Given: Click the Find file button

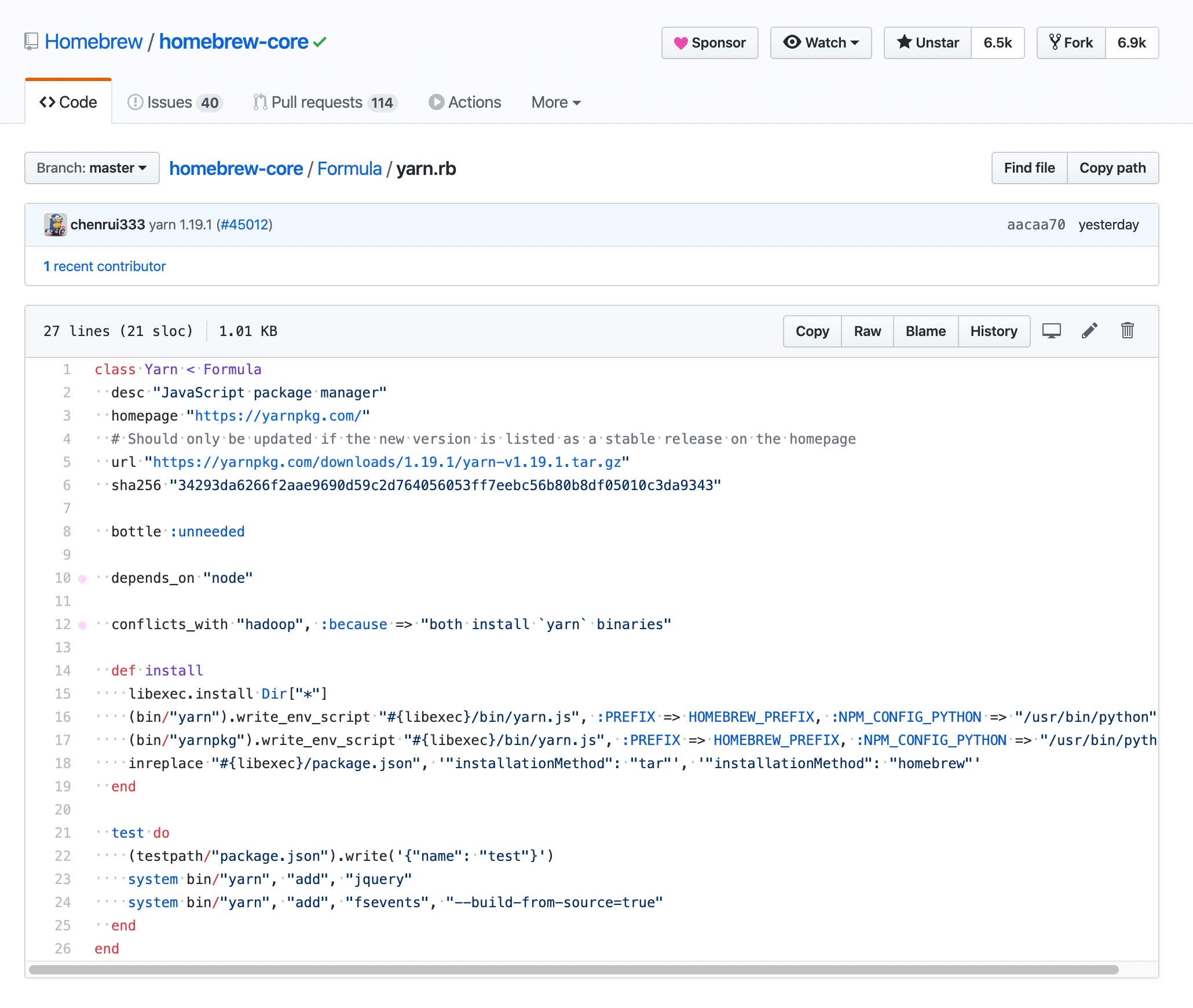Looking at the screenshot, I should point(1029,168).
